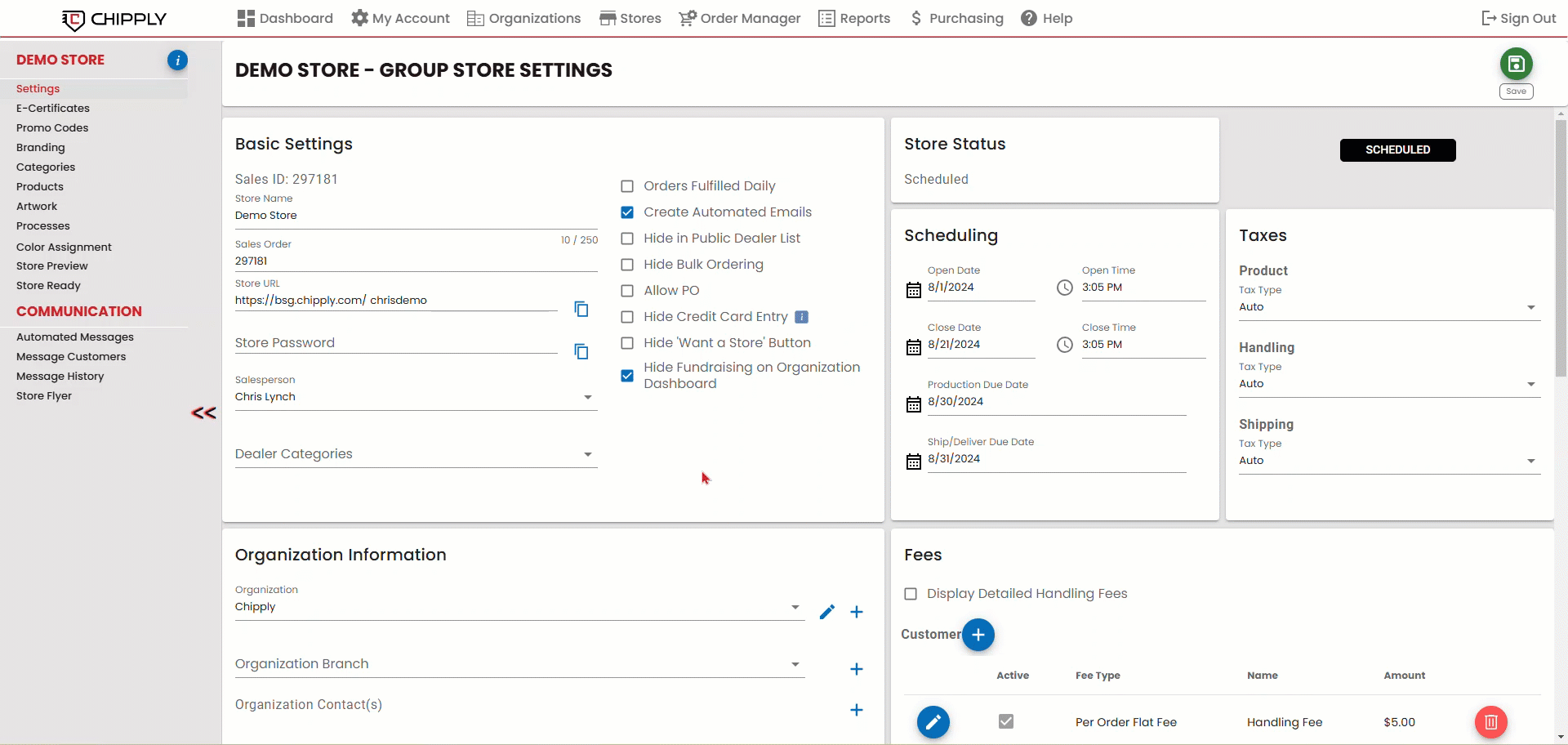Delete the Handling Fee with trash icon
Image resolution: width=1568 pixels, height=745 pixels.
[x=1490, y=722]
